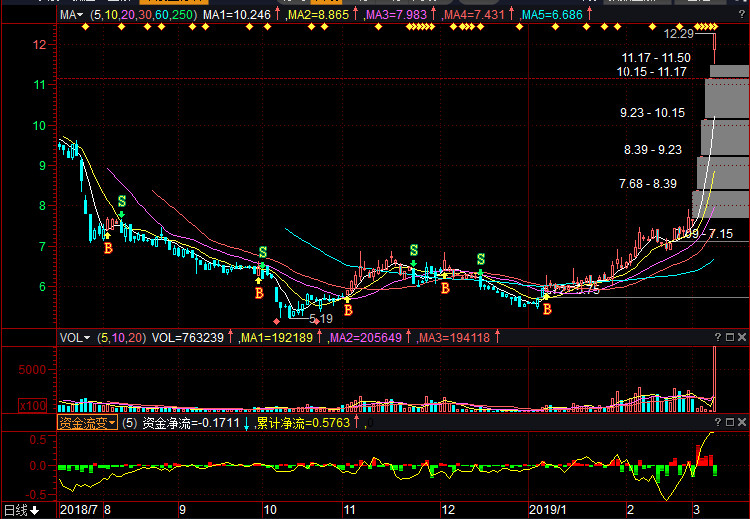Click the 8.39 - 9.23 price range label
750x519 pixels.
(653, 150)
